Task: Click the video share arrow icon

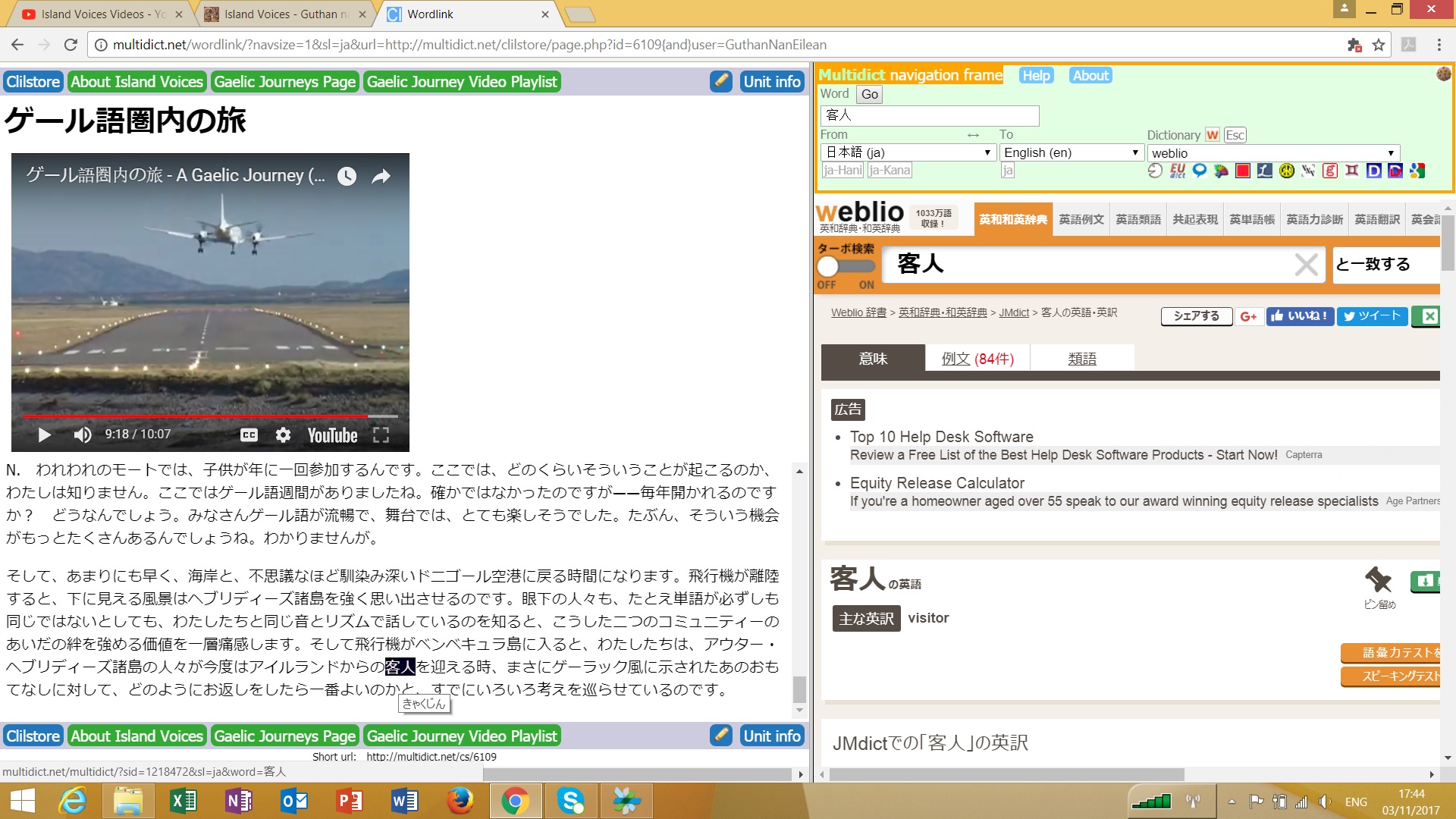Action: pyautogui.click(x=381, y=176)
